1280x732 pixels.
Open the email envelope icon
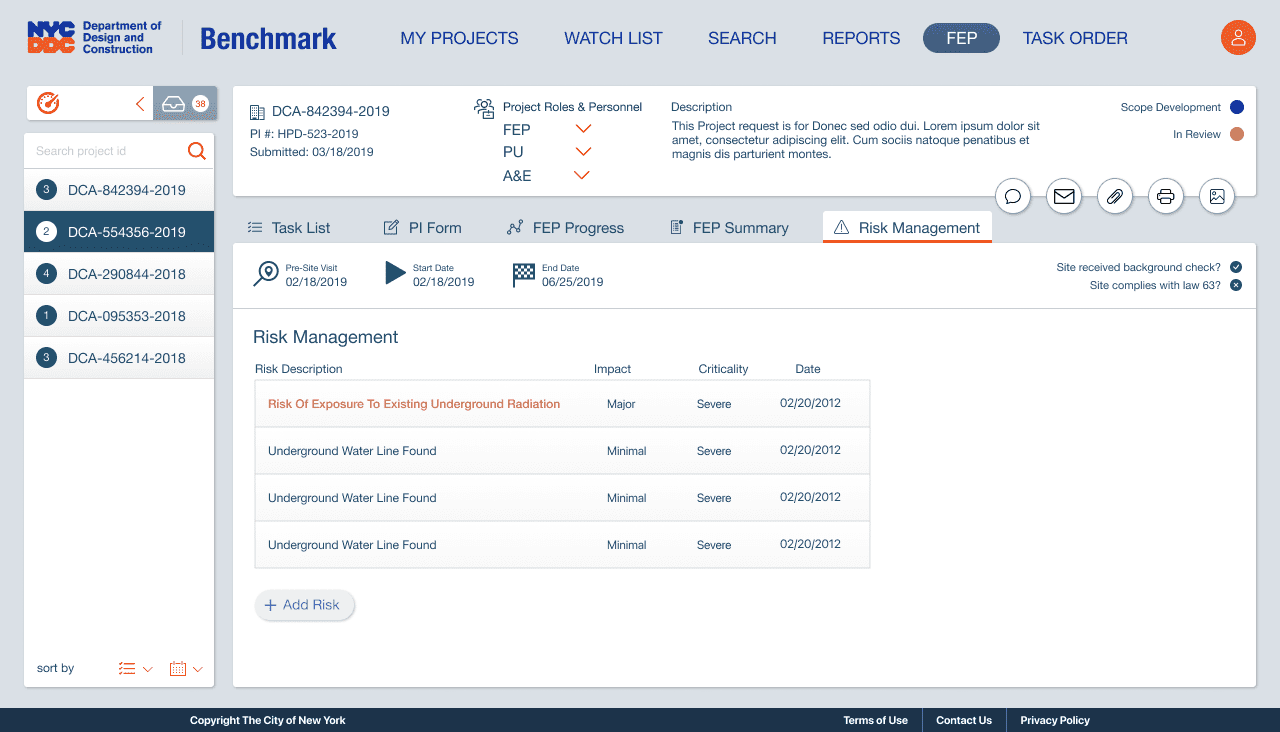coord(1064,197)
